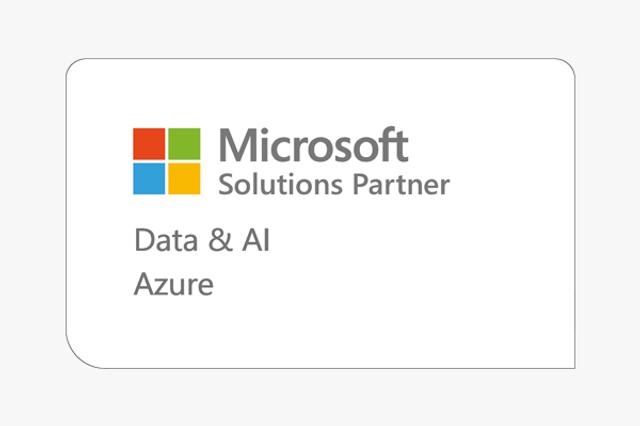Screen dimensions: 640x426
Task: Click the red square of Microsoft logo
Action: point(149,143)
